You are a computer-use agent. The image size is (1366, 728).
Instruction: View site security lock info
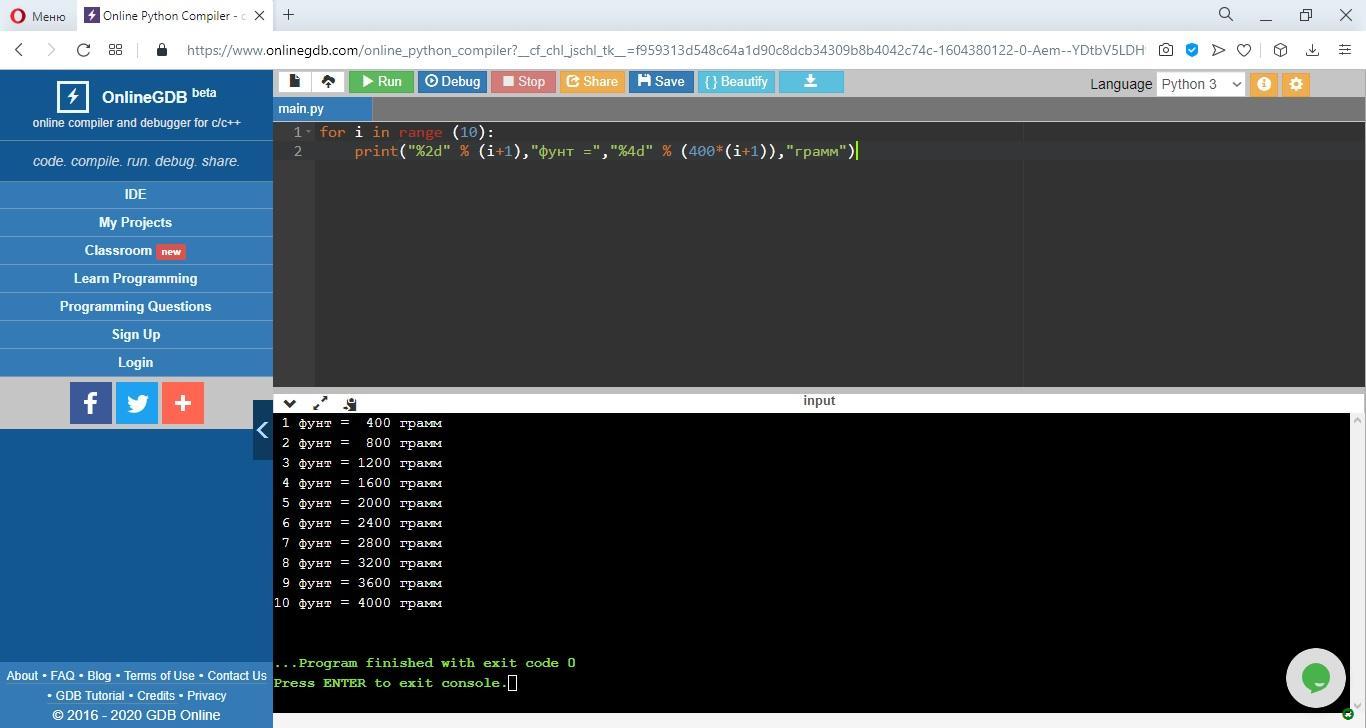click(x=162, y=50)
